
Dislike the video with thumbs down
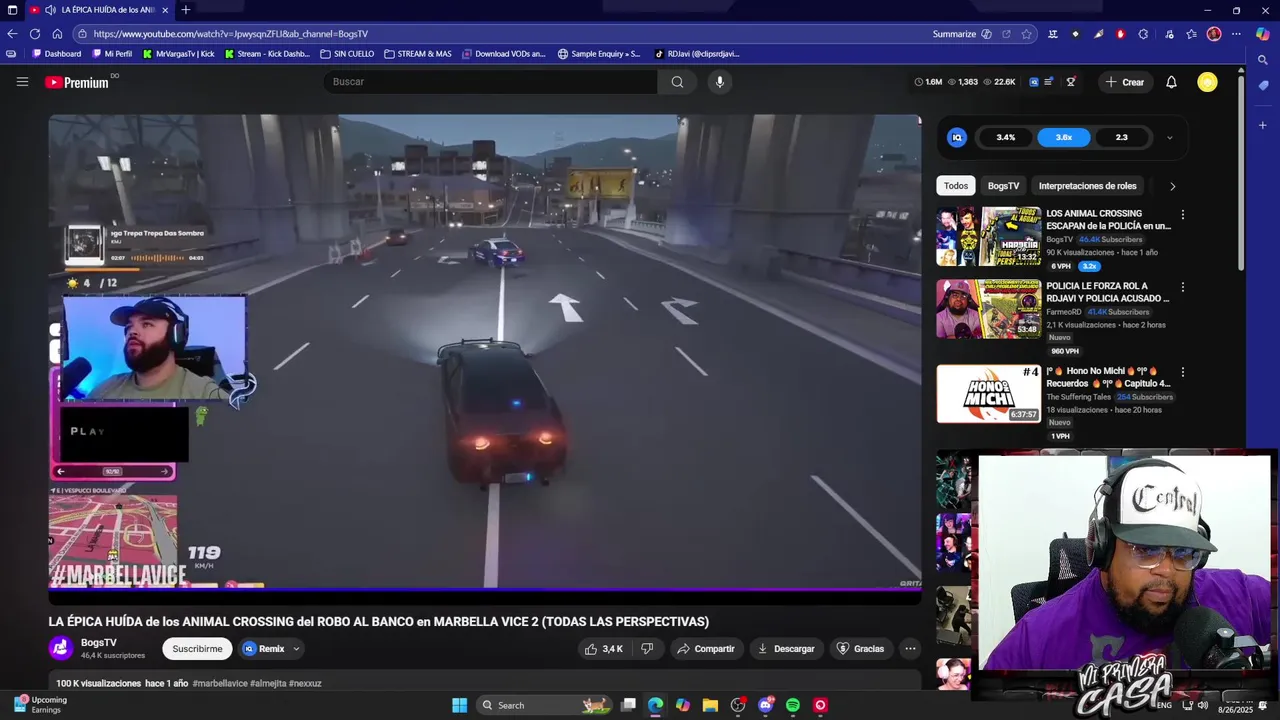[x=647, y=649]
